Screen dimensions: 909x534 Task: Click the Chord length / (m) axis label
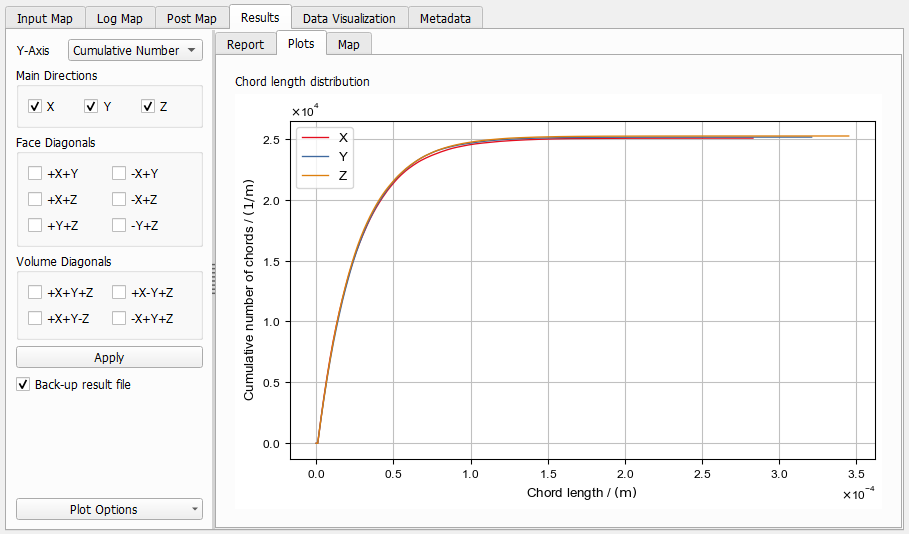(x=582, y=493)
